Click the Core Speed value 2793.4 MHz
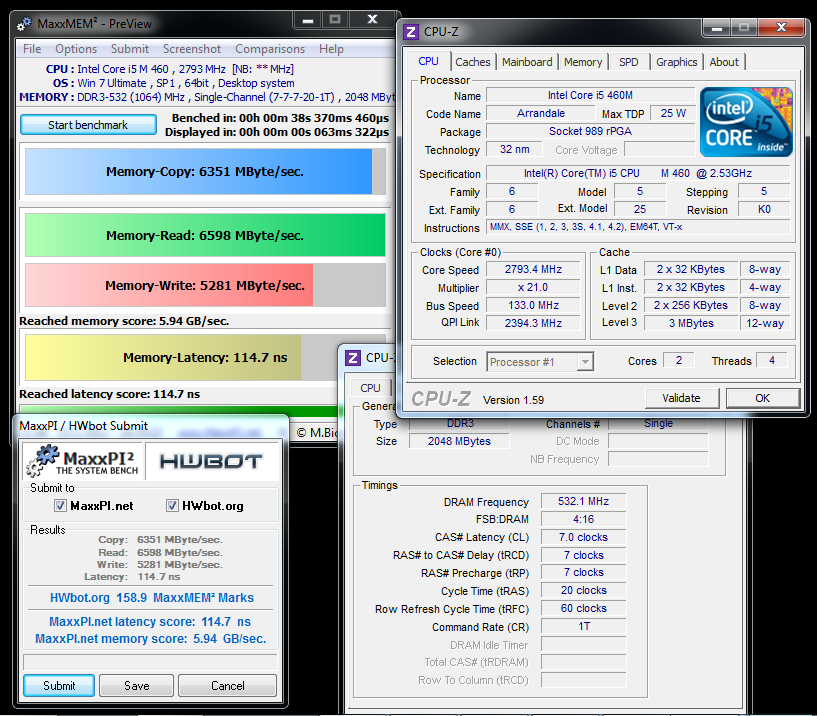 533,269
